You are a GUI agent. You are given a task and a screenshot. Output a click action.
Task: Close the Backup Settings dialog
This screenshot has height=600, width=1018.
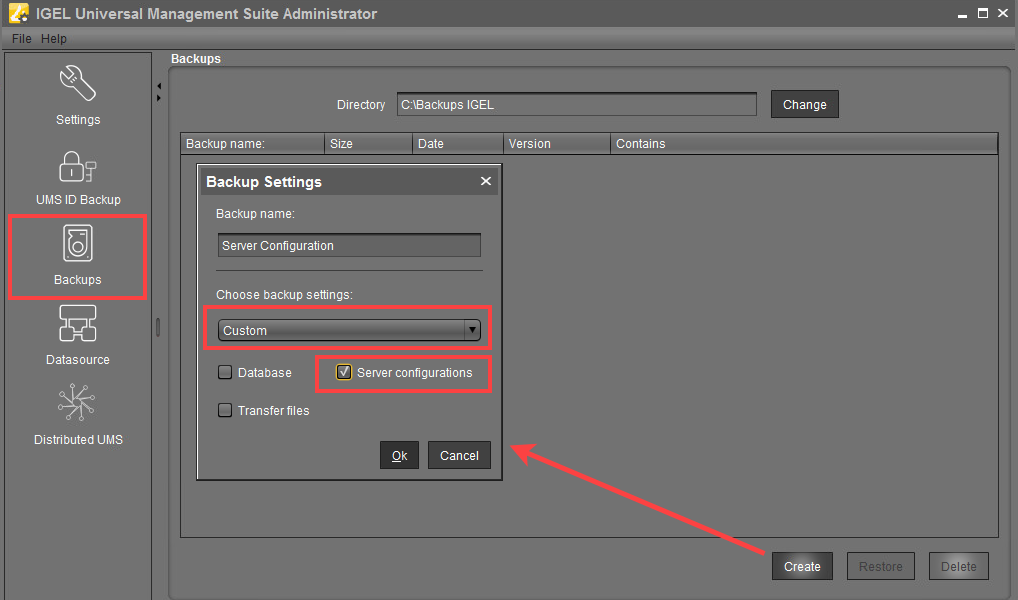coord(486,181)
